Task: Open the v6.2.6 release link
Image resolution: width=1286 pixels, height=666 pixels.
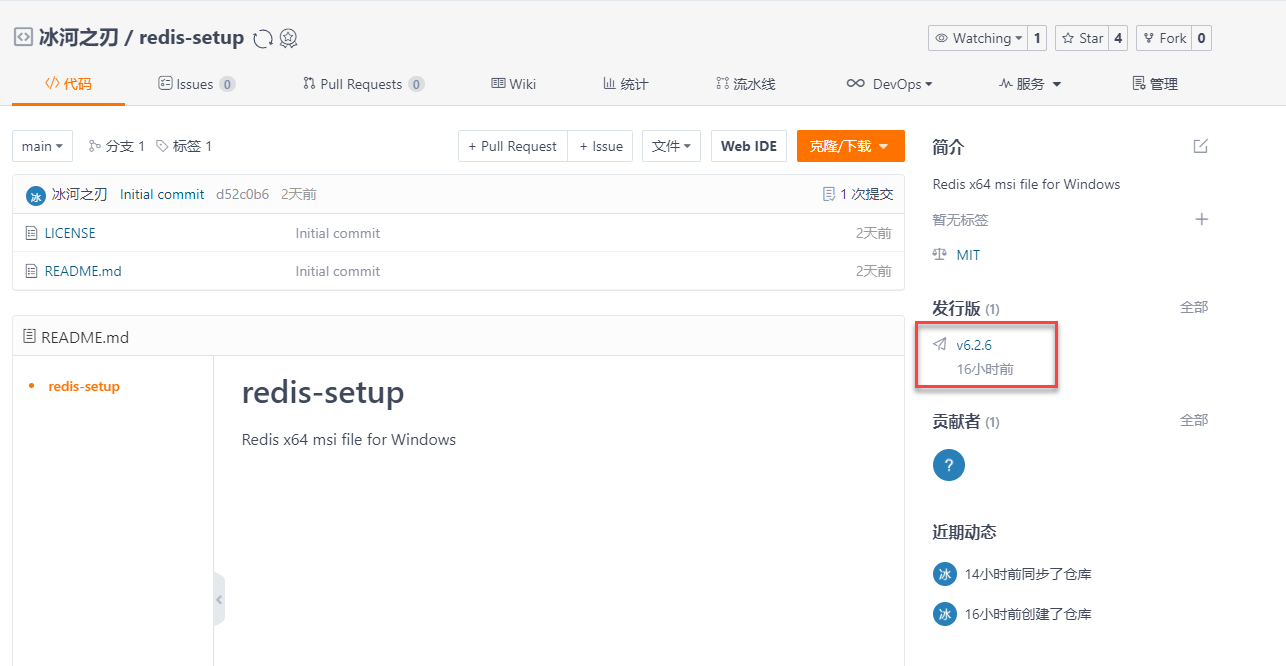Action: coord(973,345)
